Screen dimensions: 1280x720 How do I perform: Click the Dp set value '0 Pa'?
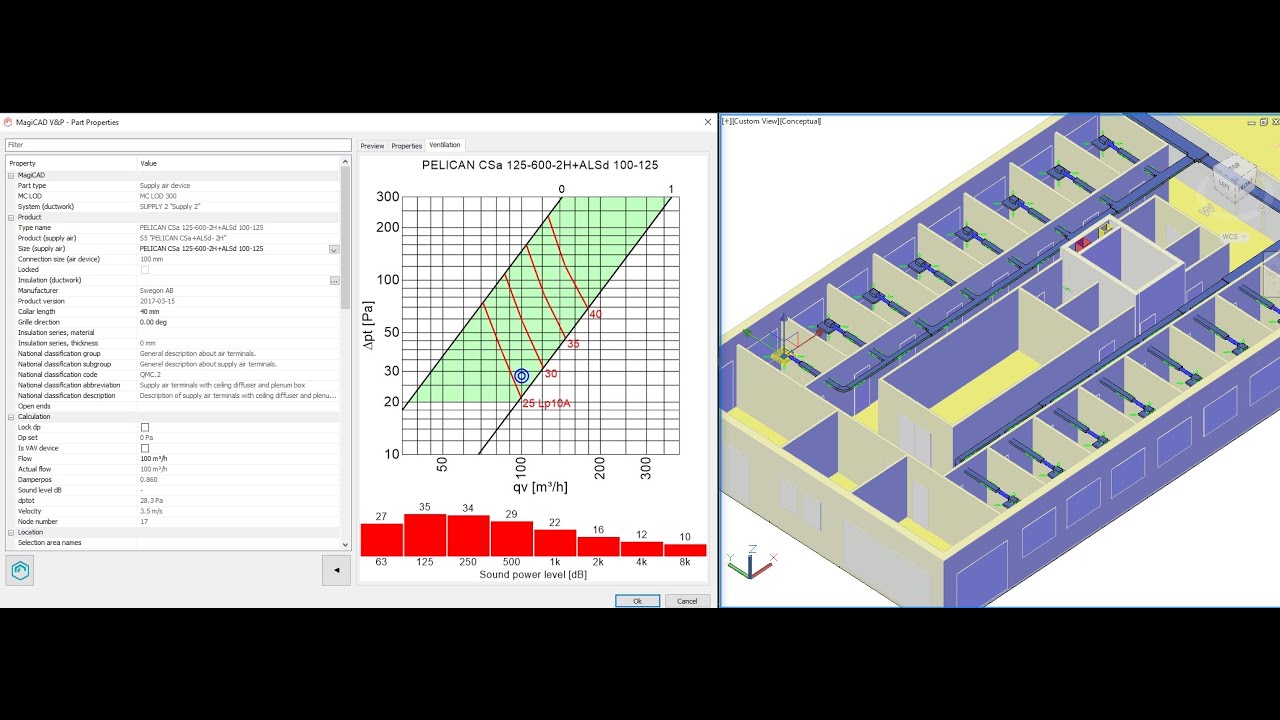[146, 438]
